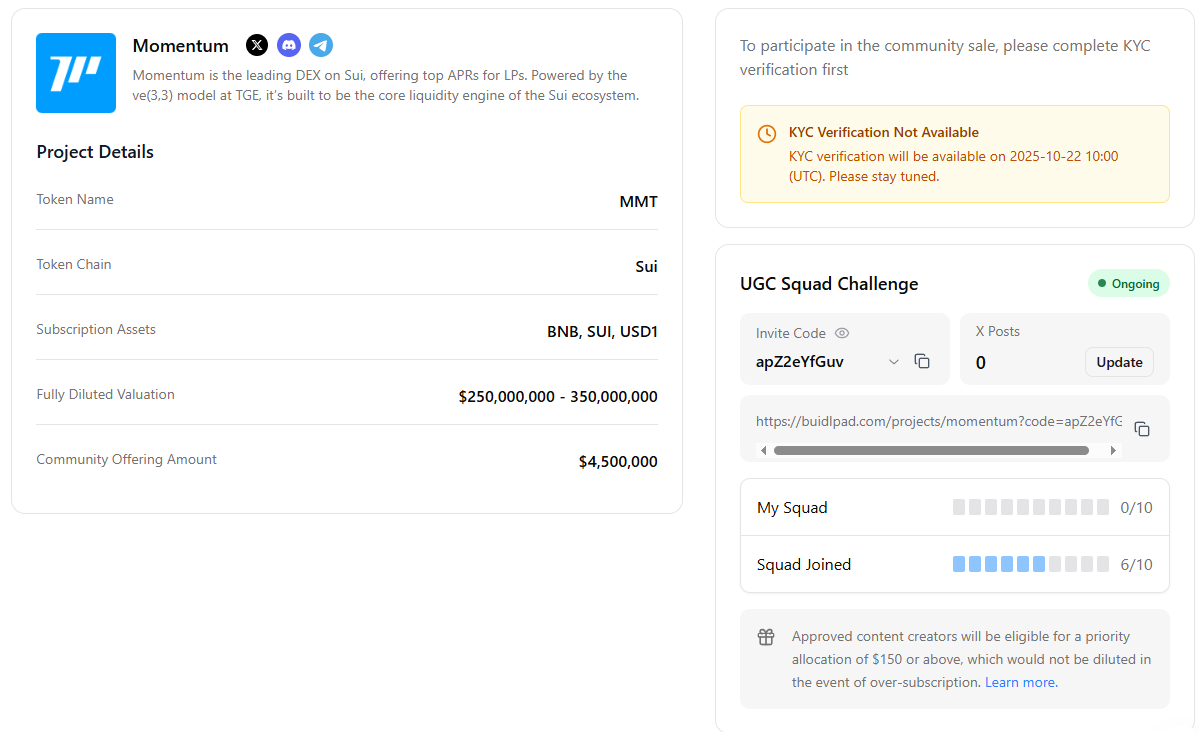1199x732 pixels.
Task: Click the Invite Code label
Action: [791, 333]
